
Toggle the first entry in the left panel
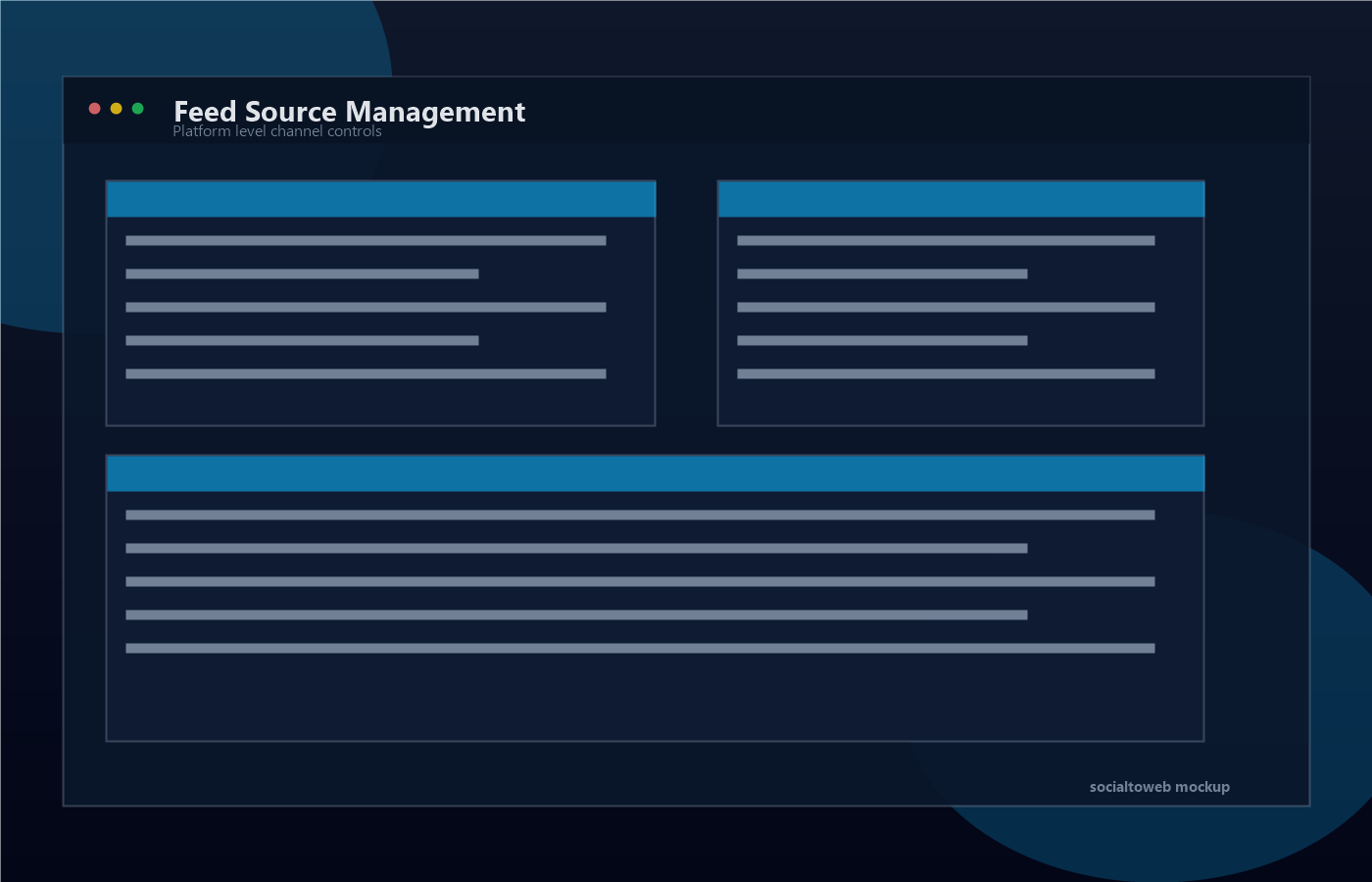(x=365, y=240)
